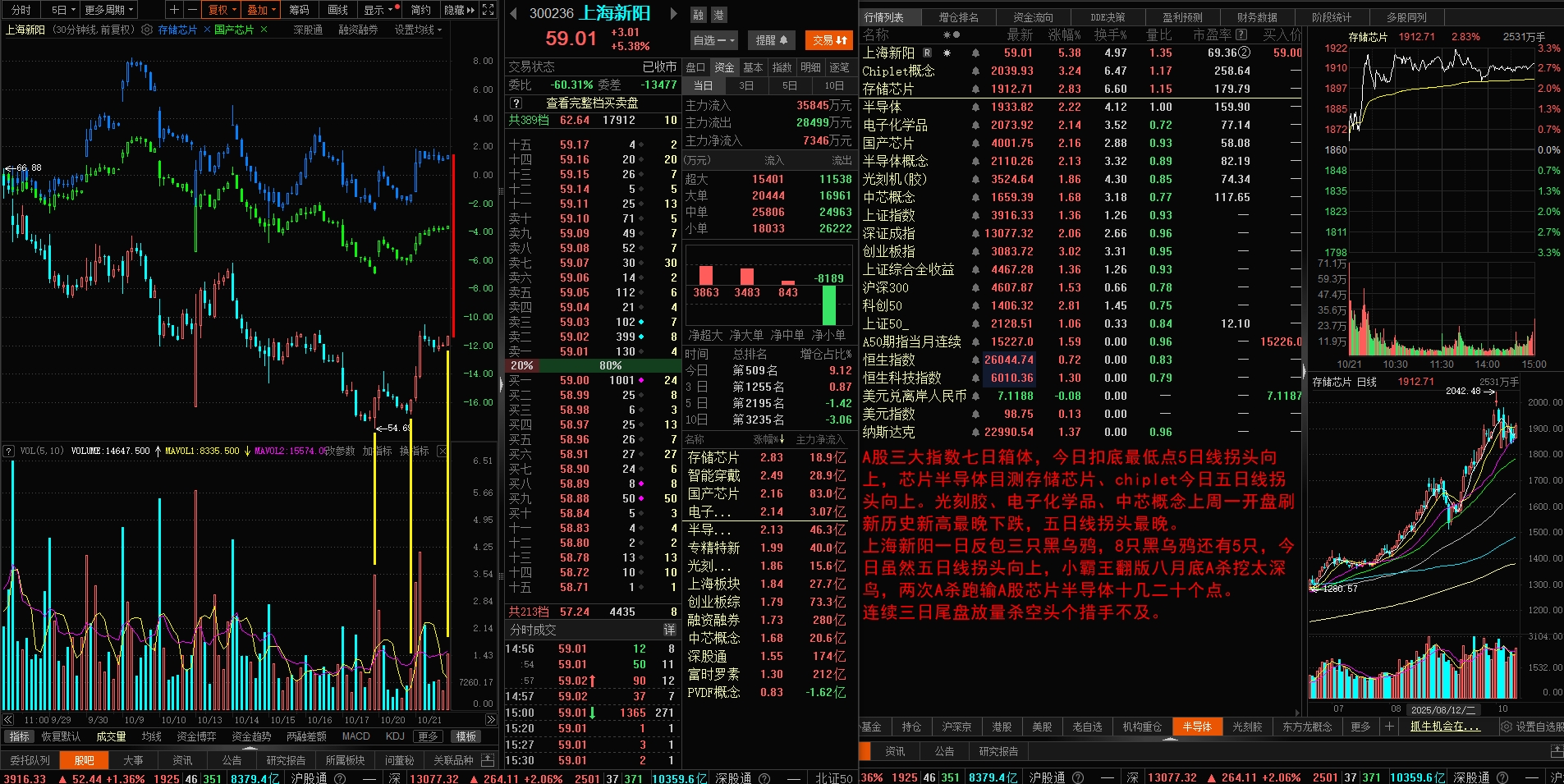
Task: Open 资金流向 tab in quotes panel
Action: tap(1033, 16)
